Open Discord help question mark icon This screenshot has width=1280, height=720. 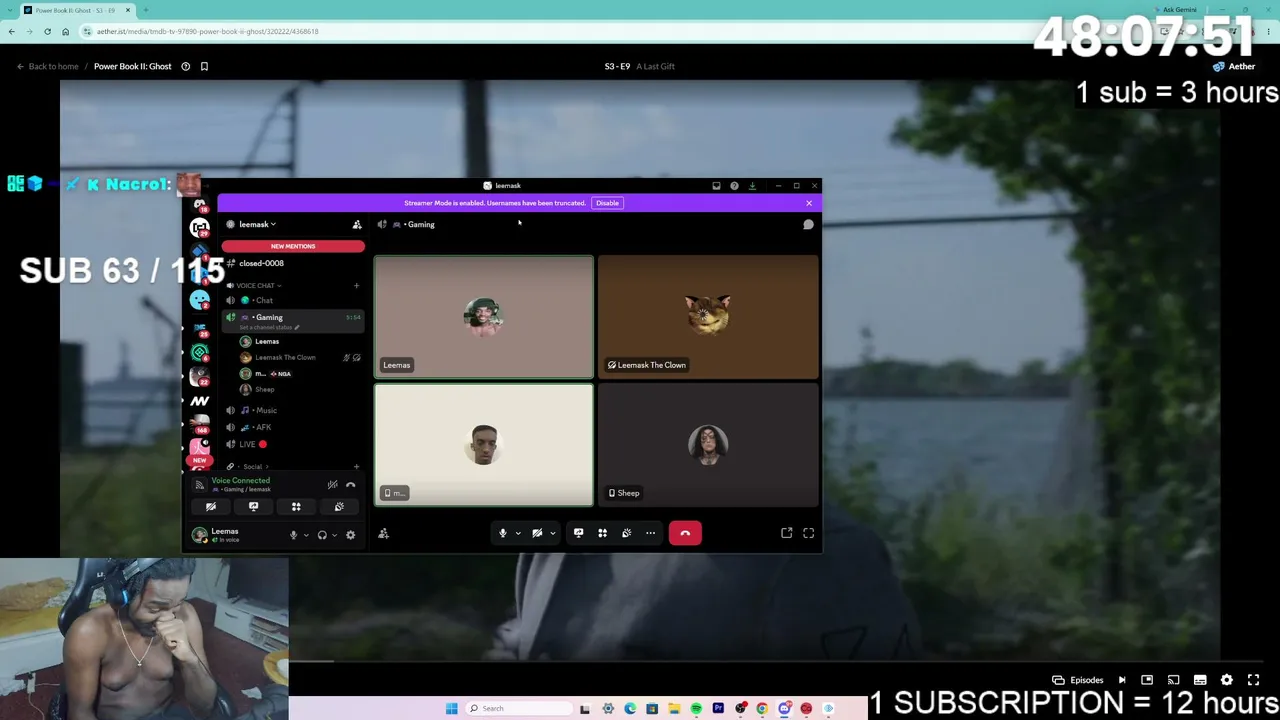[734, 186]
